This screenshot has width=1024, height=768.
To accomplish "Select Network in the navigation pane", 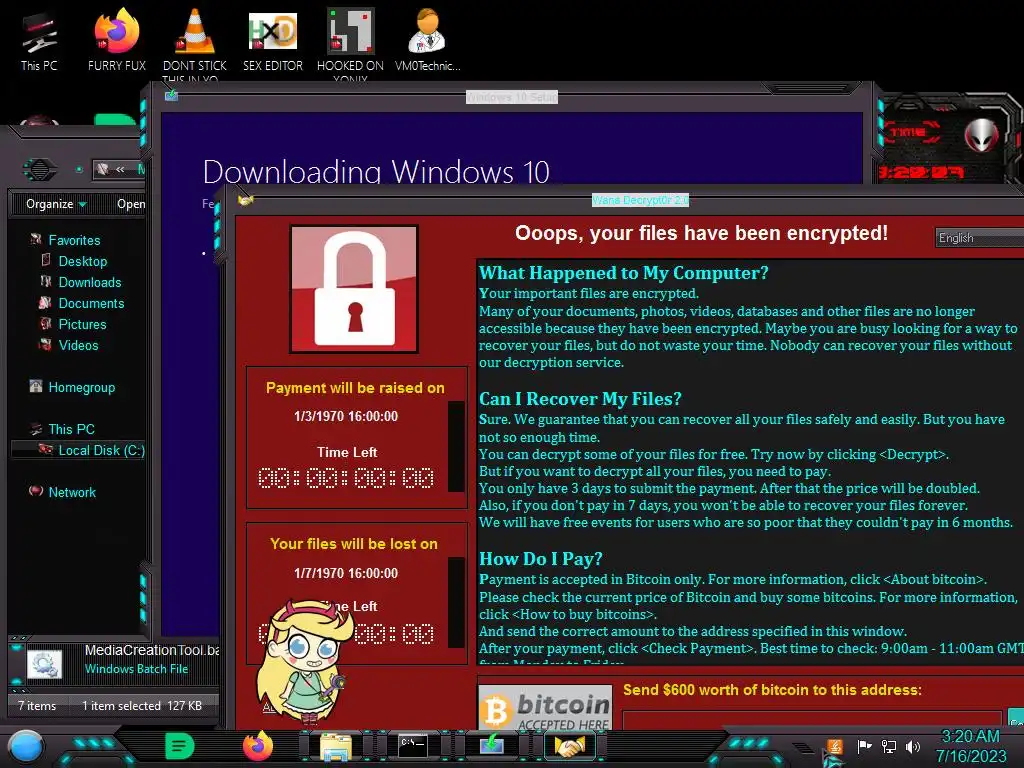I will click(72, 492).
